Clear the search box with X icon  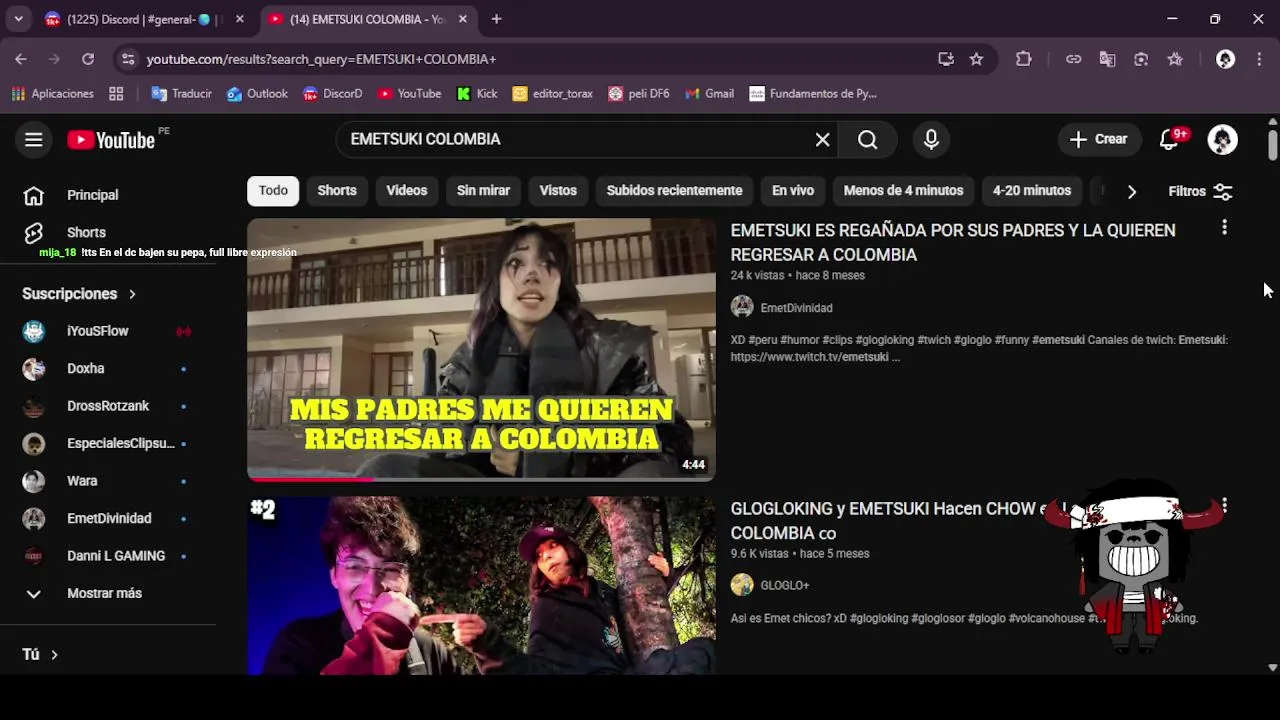tap(822, 140)
